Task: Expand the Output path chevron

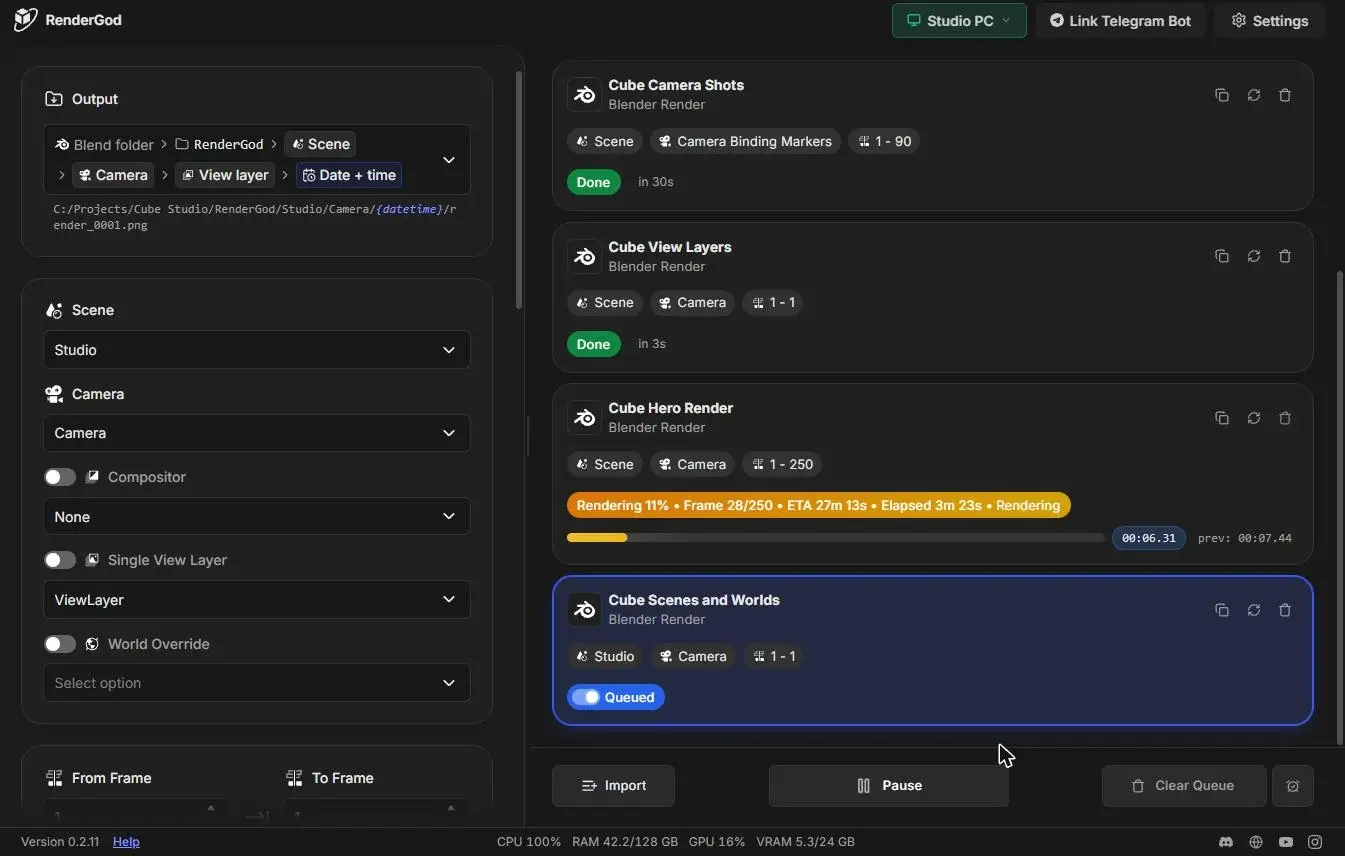Action: point(449,160)
